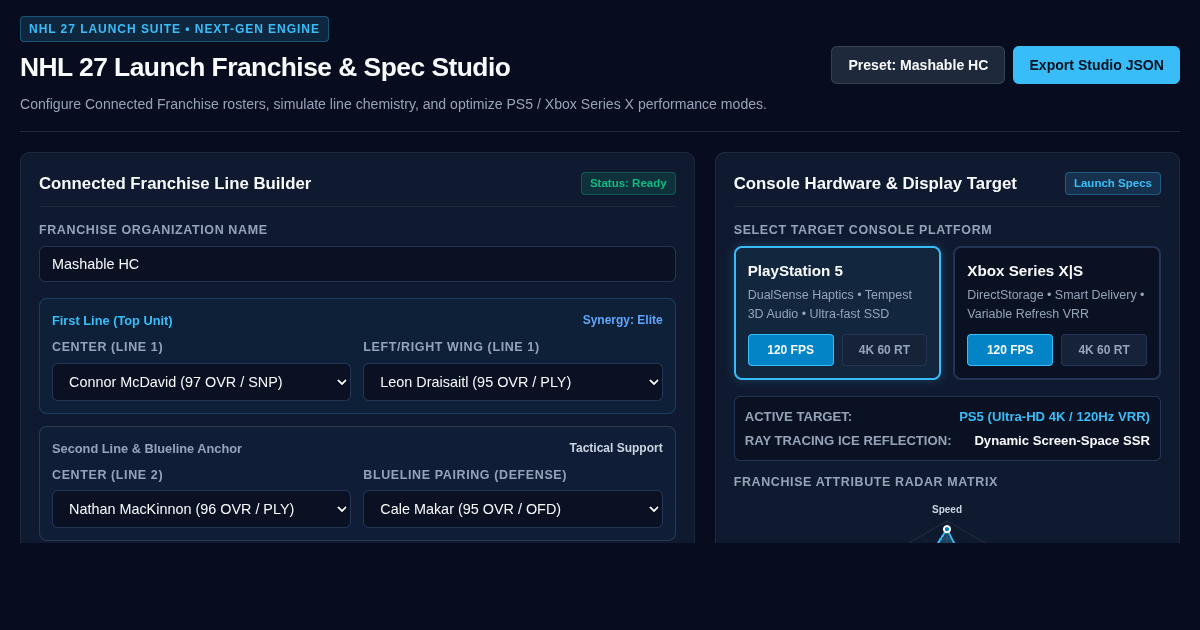Open the Preset: Mashable HC button
This screenshot has width=1200, height=630.
point(917,65)
